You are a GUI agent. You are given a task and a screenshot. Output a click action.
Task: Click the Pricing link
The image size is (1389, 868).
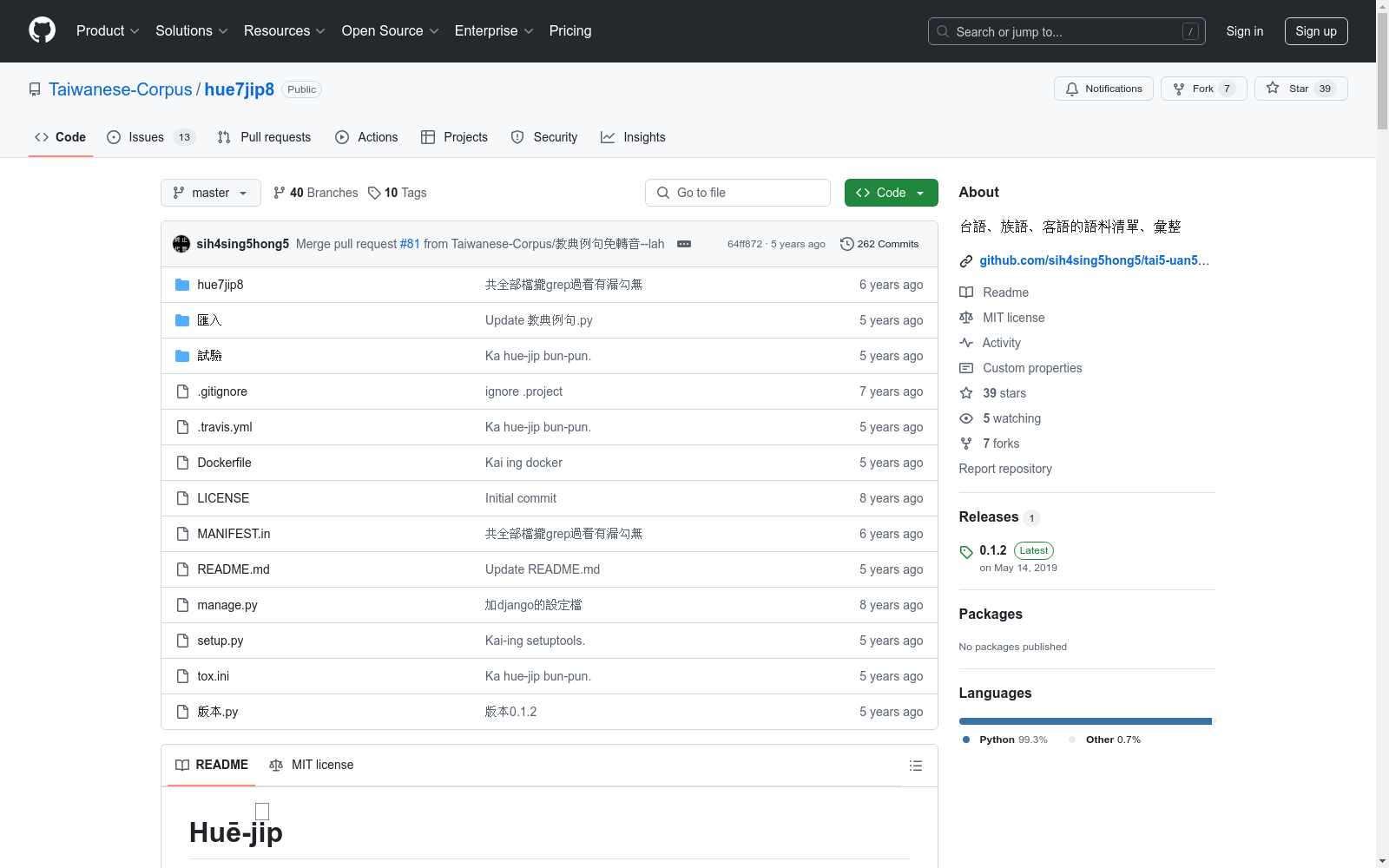[570, 30]
